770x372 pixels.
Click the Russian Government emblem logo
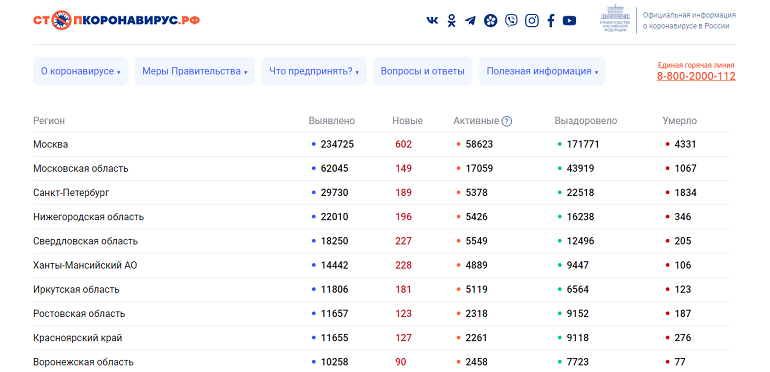pyautogui.click(x=614, y=18)
